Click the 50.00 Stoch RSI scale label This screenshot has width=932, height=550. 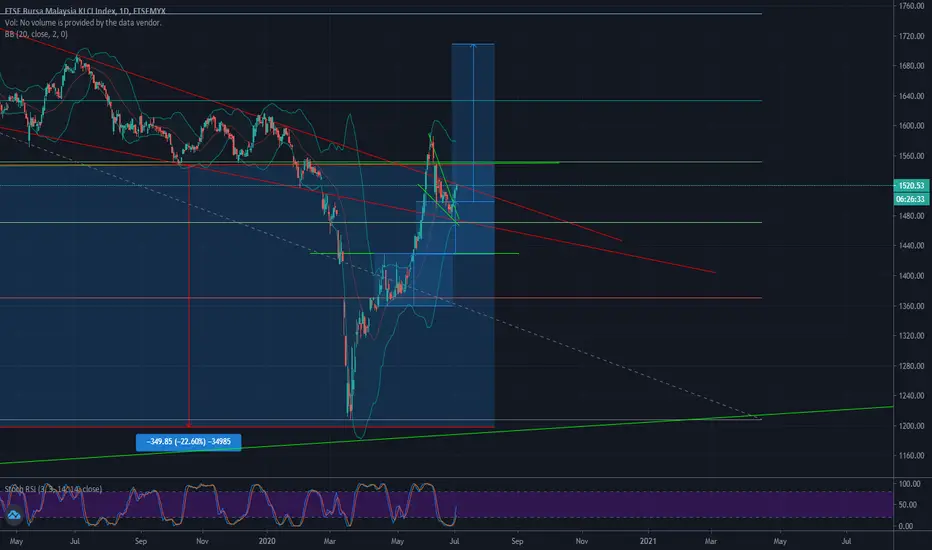point(910,505)
